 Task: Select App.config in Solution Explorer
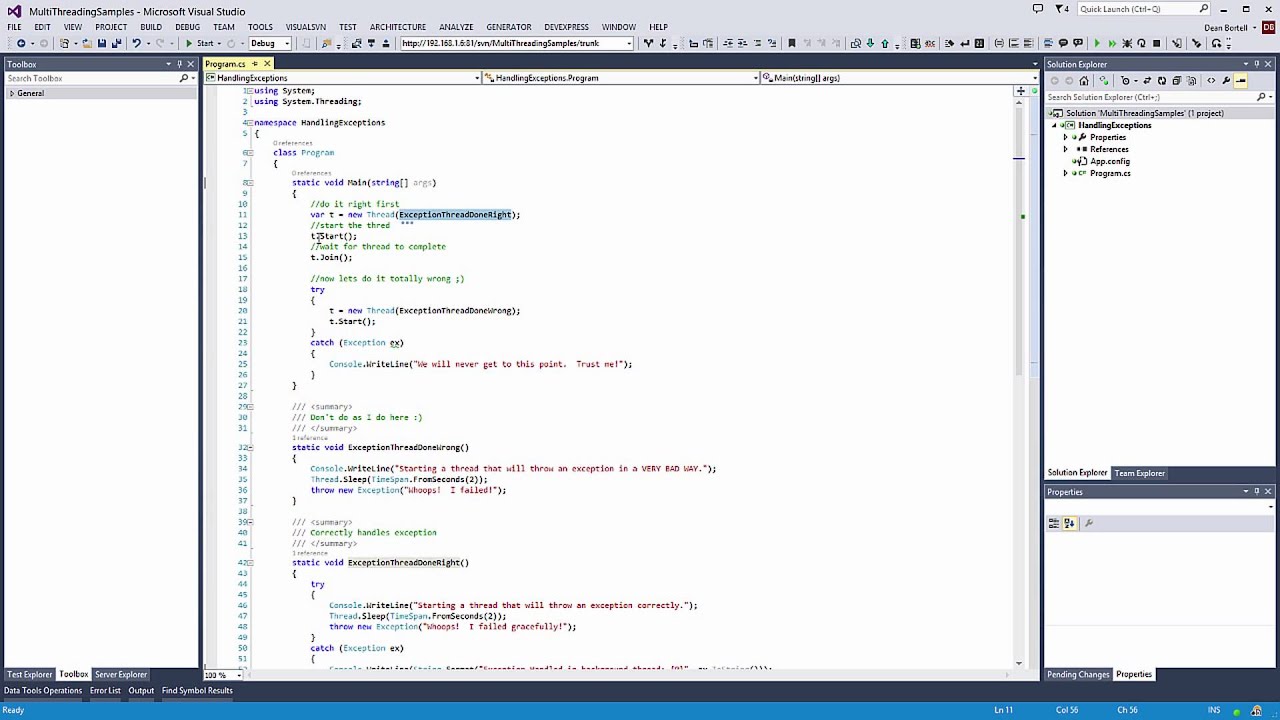click(x=1110, y=161)
